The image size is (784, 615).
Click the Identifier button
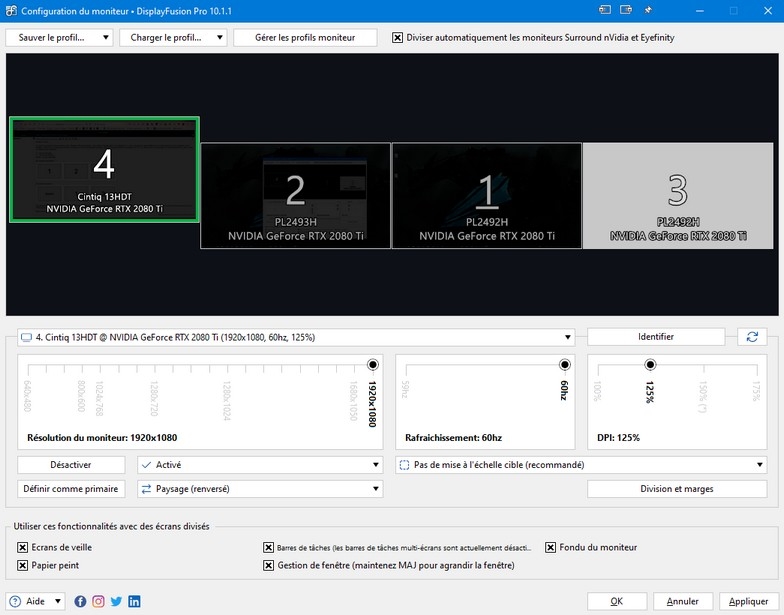coord(656,337)
